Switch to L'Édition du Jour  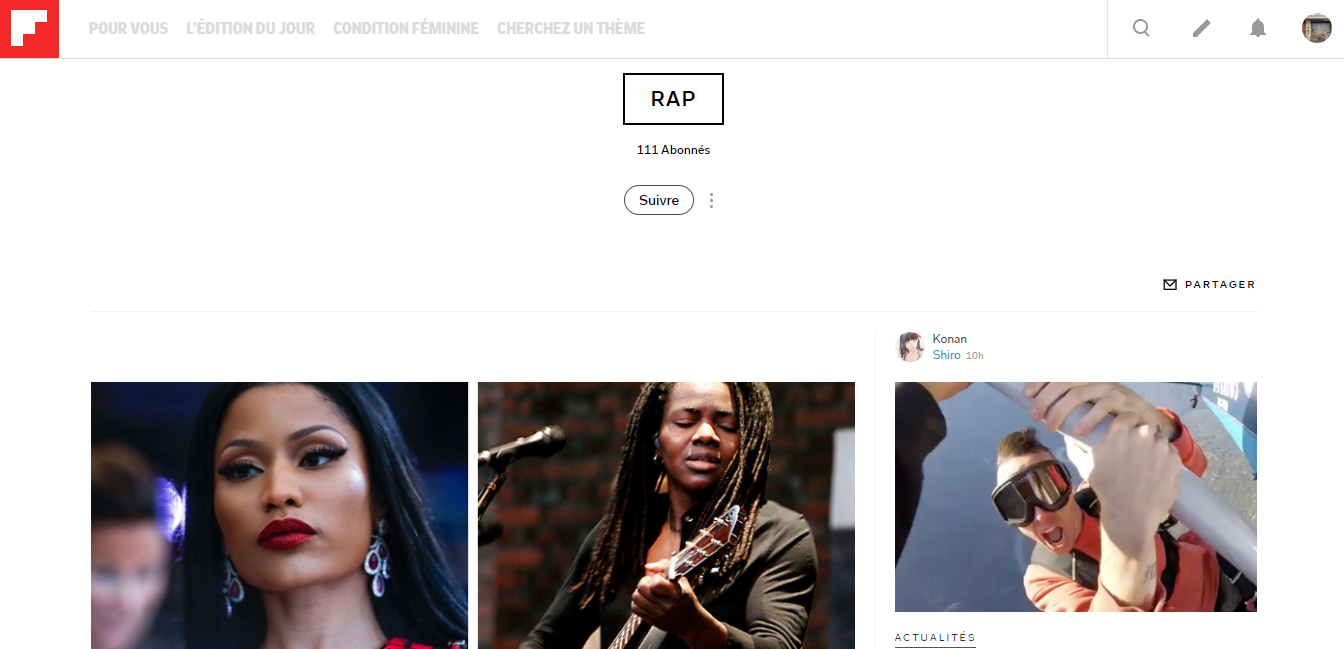point(250,29)
